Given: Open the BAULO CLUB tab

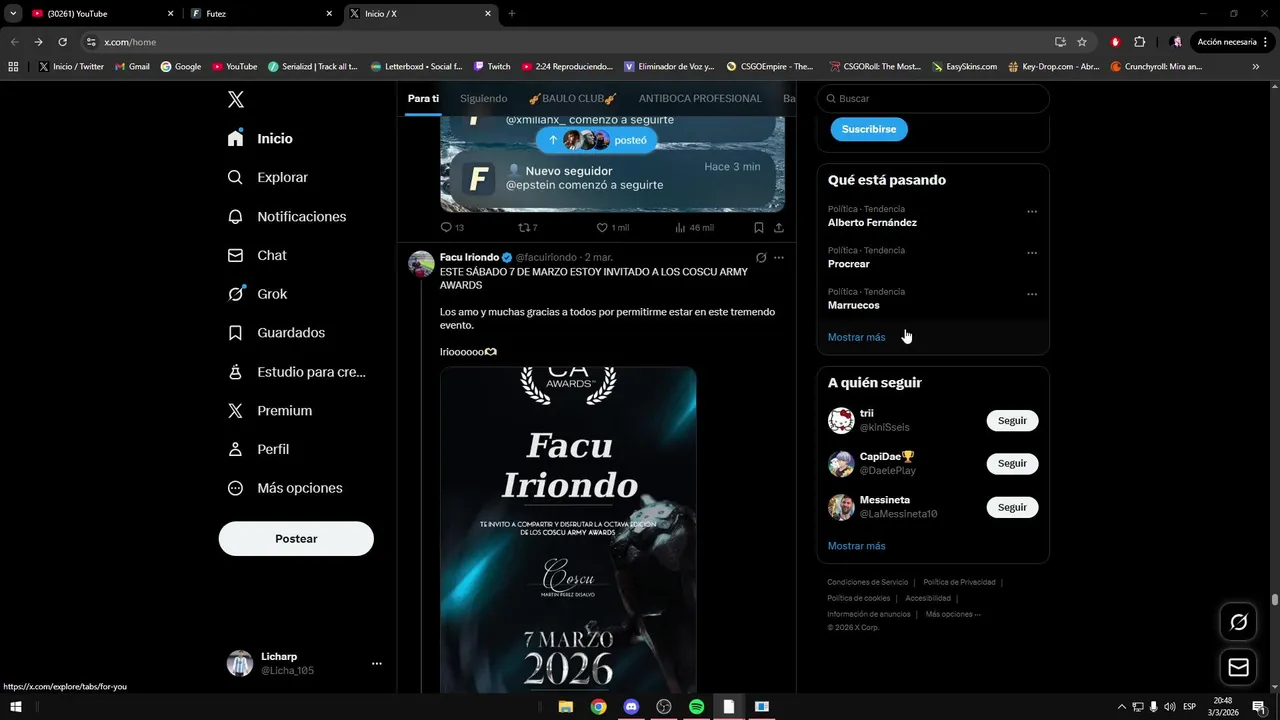Looking at the screenshot, I should coord(572,99).
